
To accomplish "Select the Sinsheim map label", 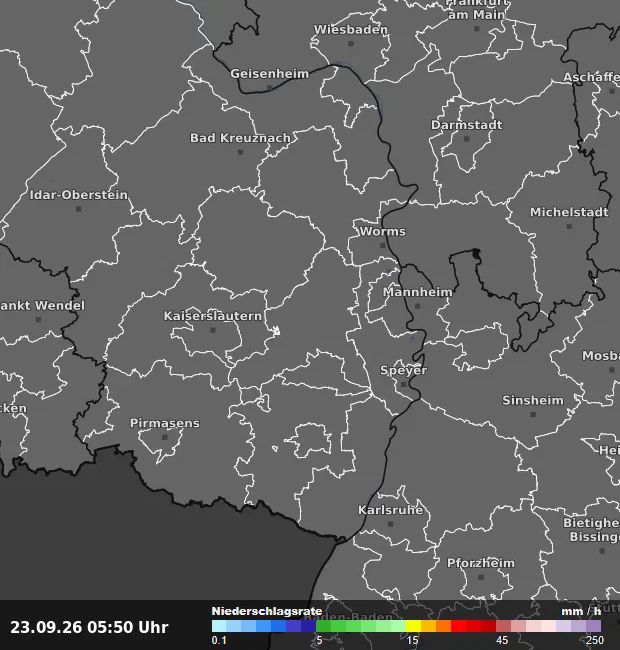I will click(x=533, y=400).
